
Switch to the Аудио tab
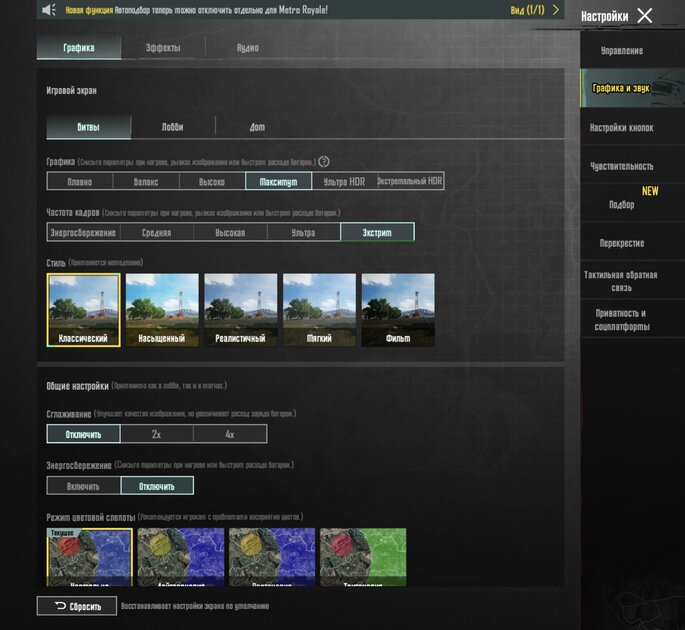tap(247, 48)
